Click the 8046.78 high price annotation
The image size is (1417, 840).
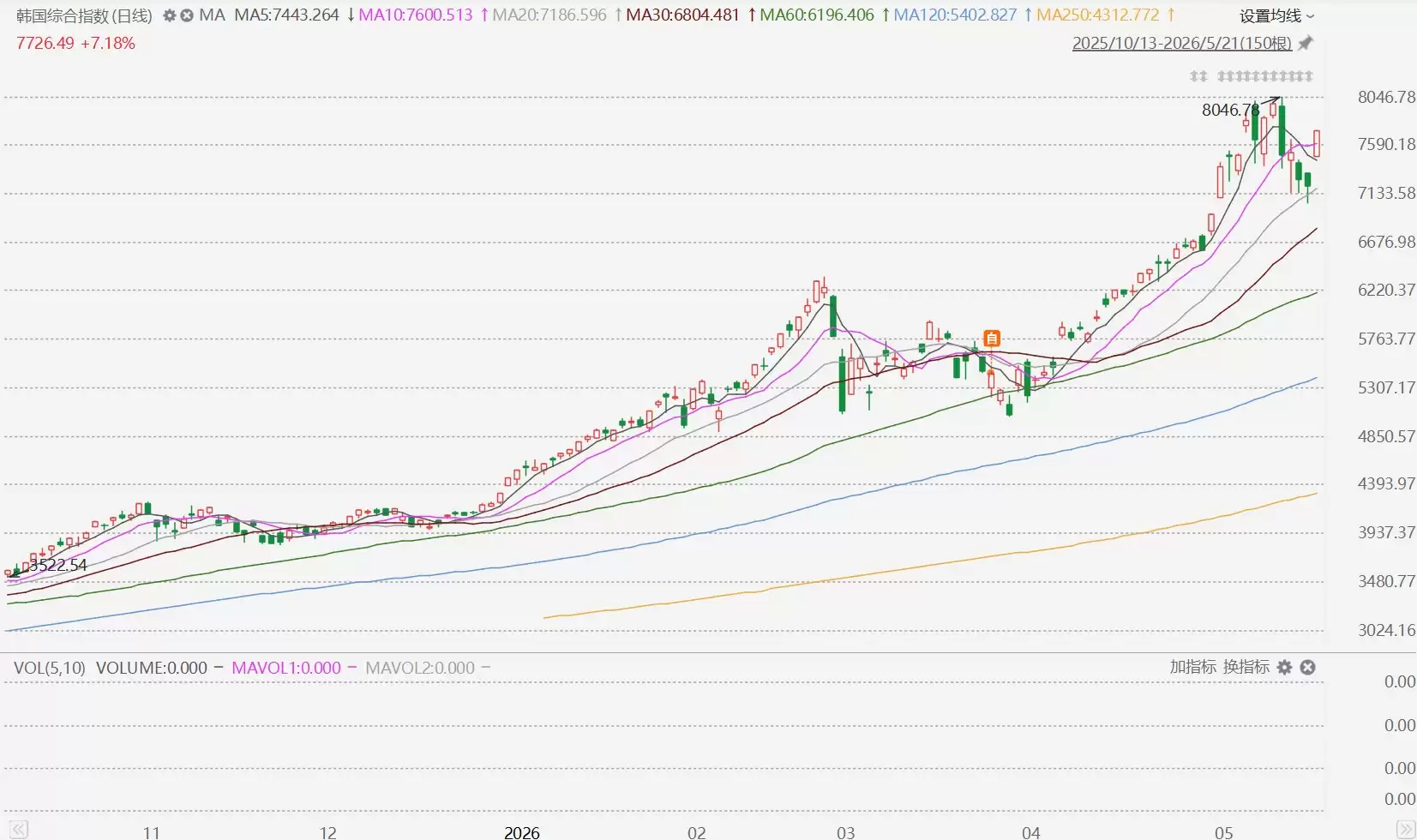[1230, 110]
